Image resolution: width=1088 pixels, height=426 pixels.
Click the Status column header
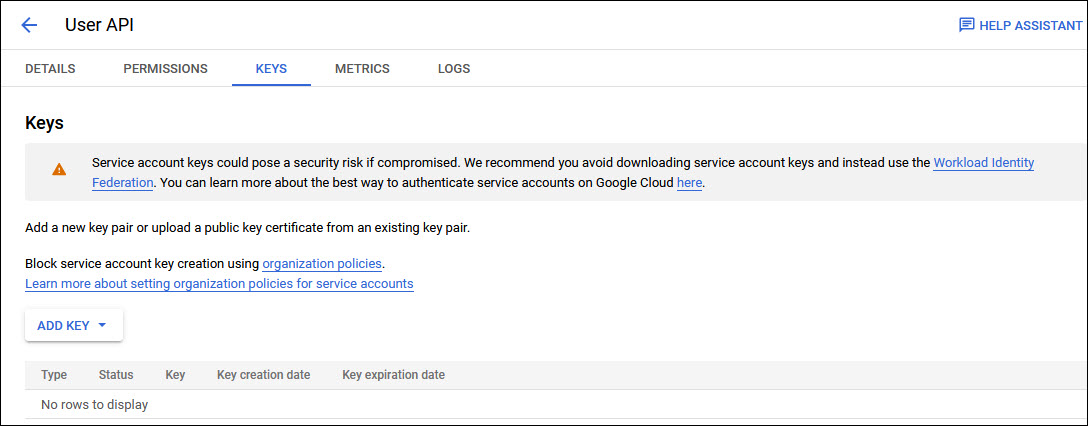(x=116, y=375)
